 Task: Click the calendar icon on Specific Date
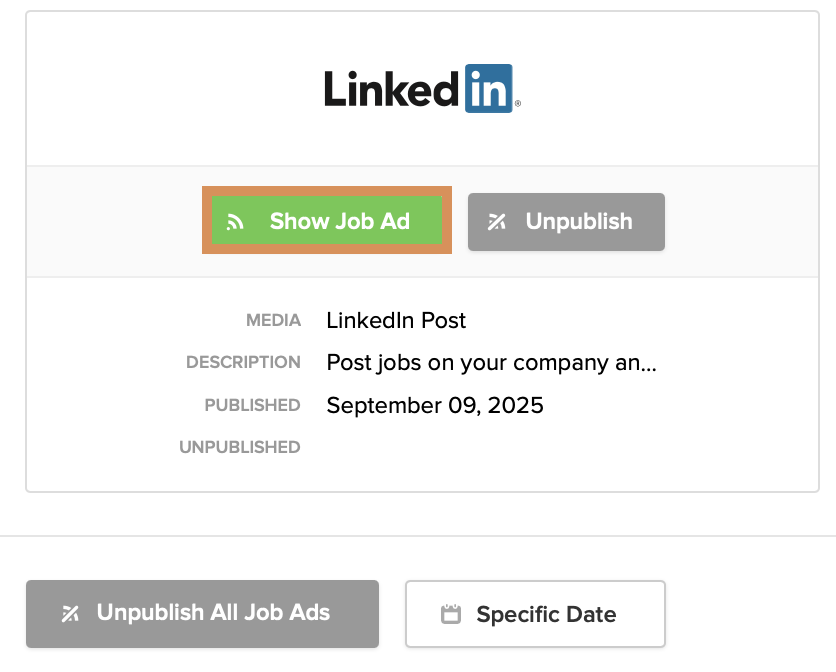tap(451, 614)
